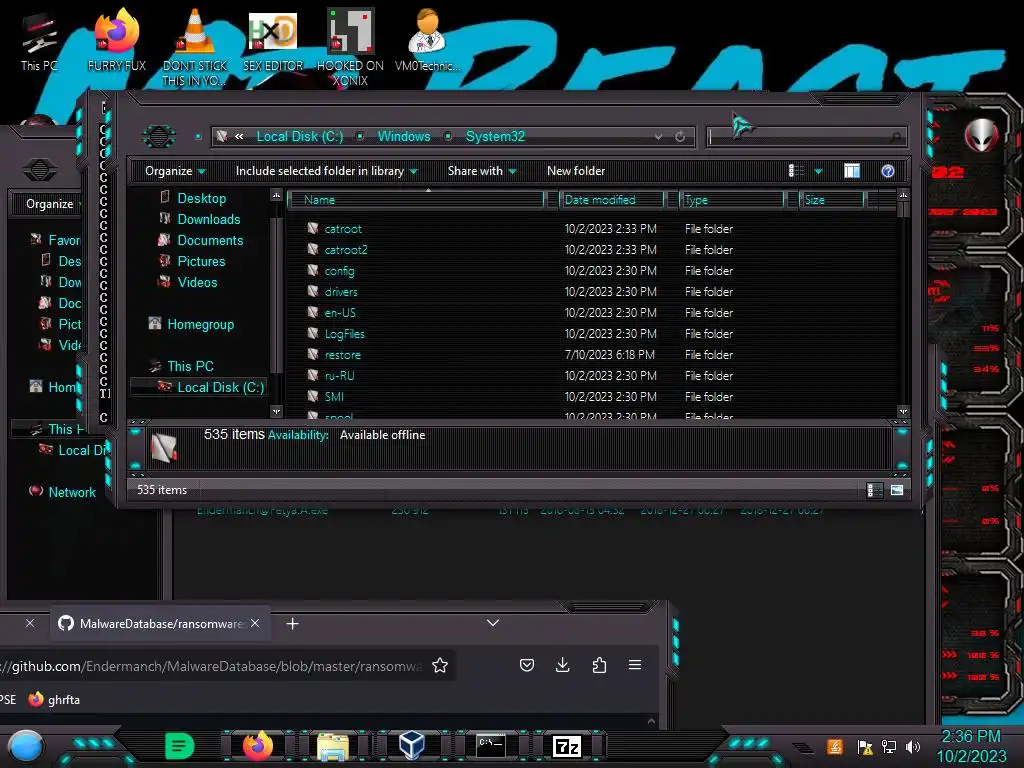Expand Include selected folder in library menu
This screenshot has width=1024, height=768.
click(x=327, y=171)
